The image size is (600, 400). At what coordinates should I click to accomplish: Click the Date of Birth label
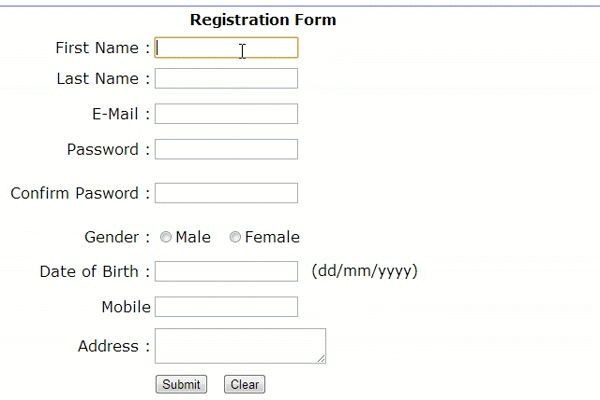pos(95,271)
